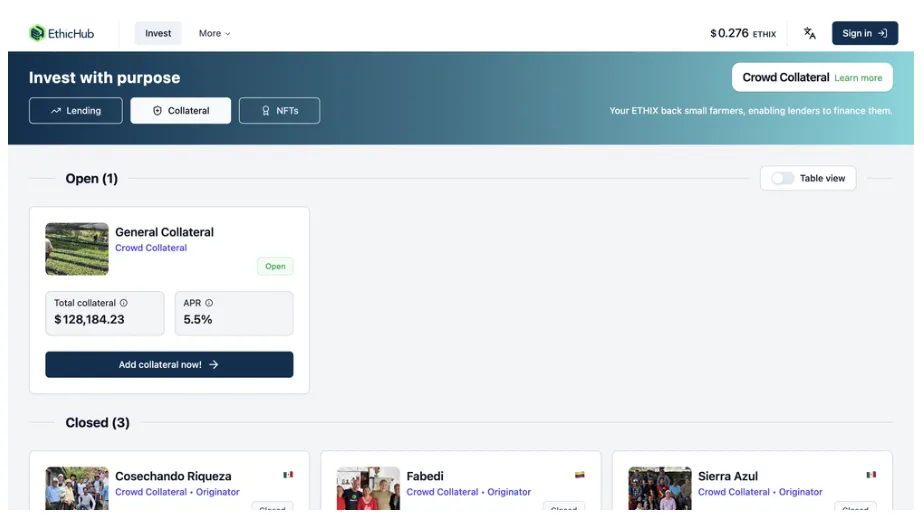The image size is (924, 526).
Task: Click the Learn more link
Action: (858, 78)
